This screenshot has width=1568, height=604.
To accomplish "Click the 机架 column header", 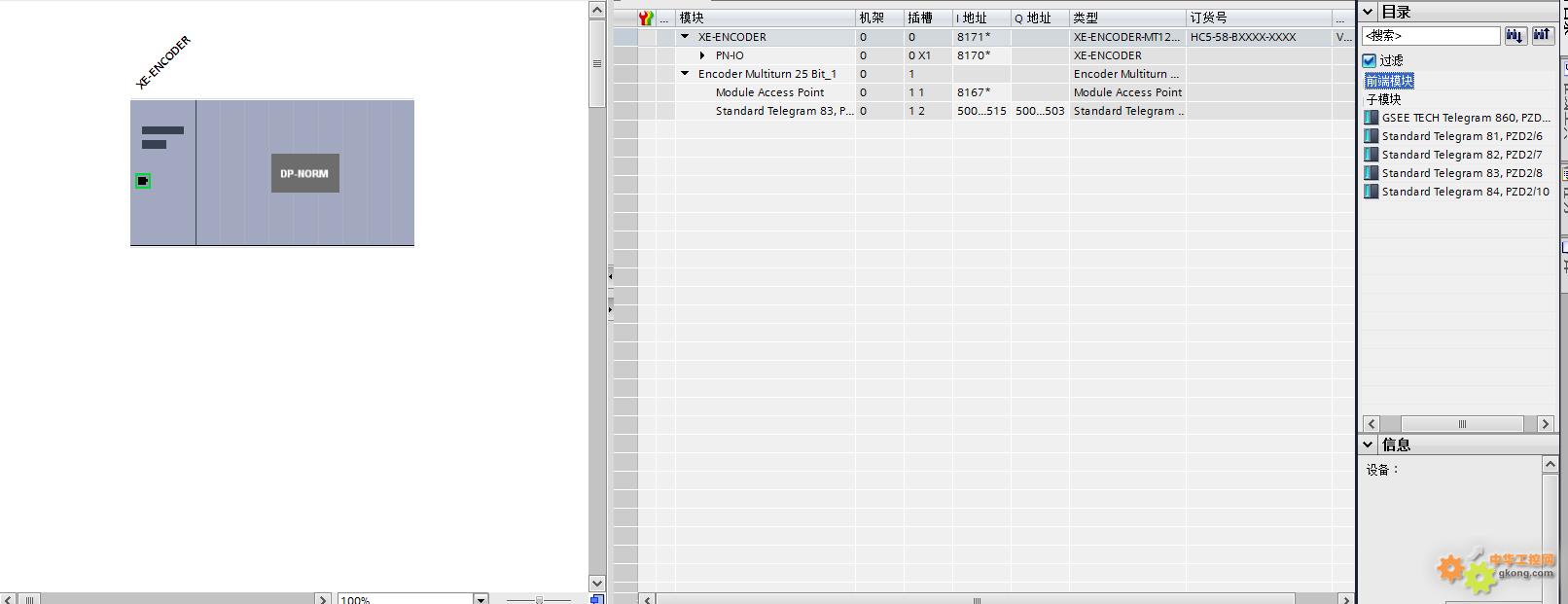I will click(879, 18).
